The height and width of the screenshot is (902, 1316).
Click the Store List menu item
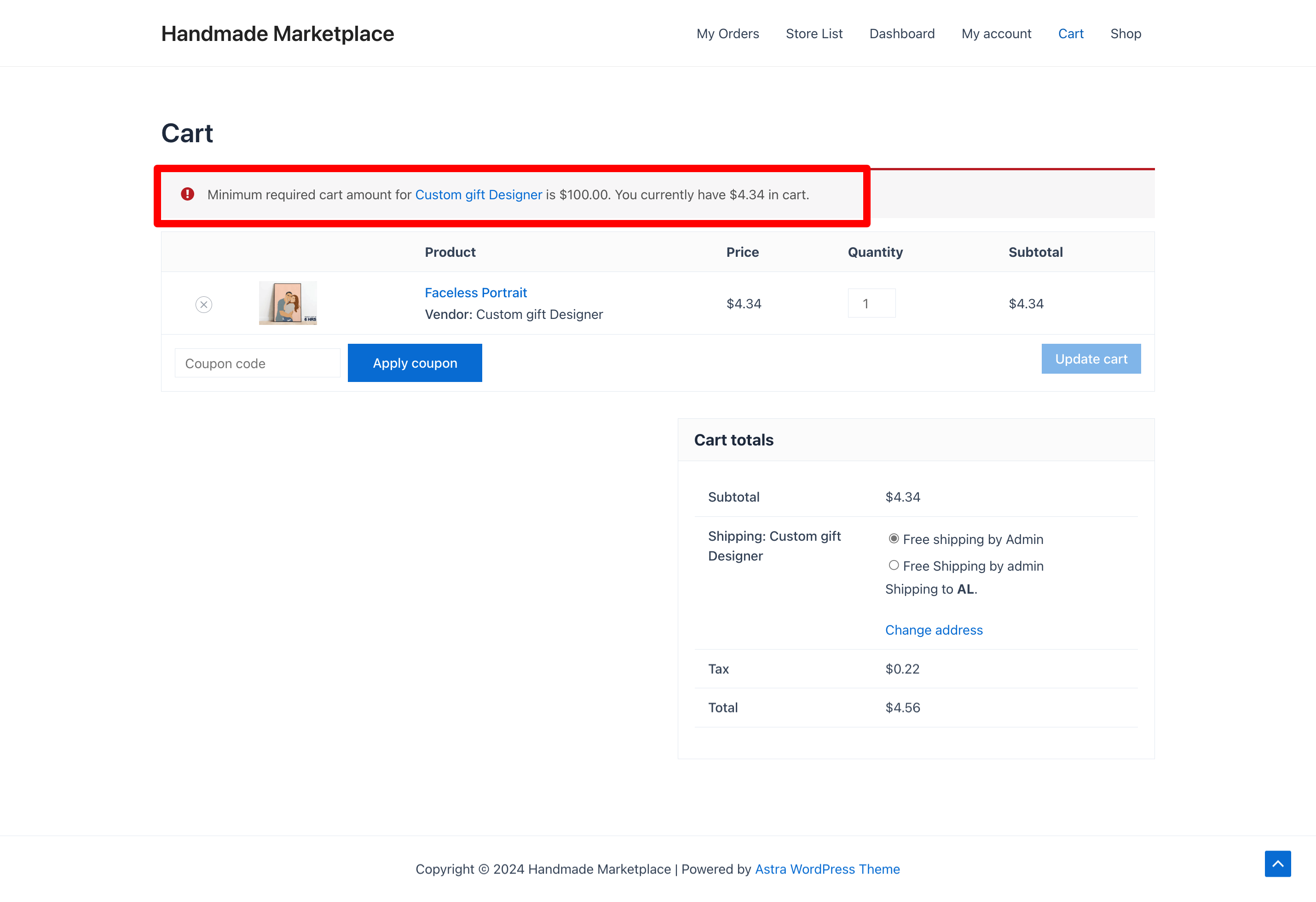[x=813, y=33]
